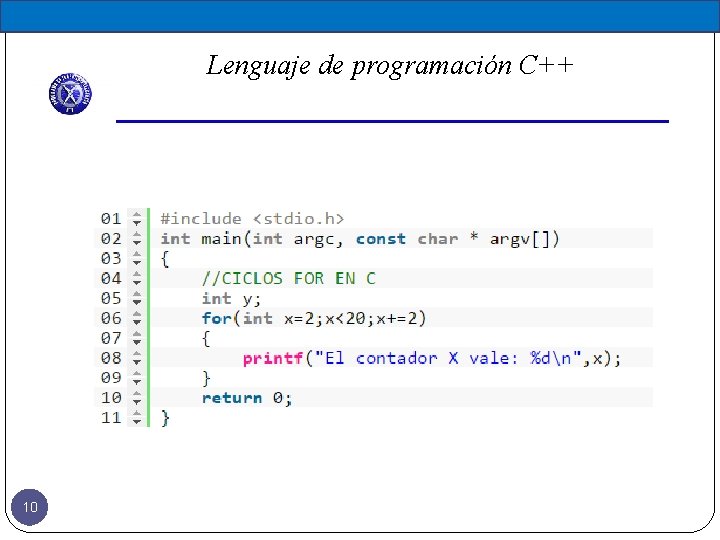Click the "char" keyword on line 02

438,239
